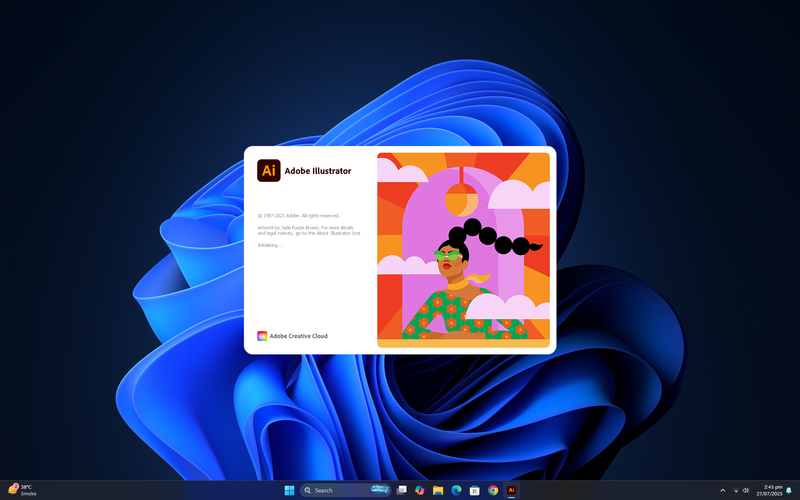This screenshot has width=800, height=500.
Task: Open the Windows Start menu
Action: pyautogui.click(x=289, y=490)
